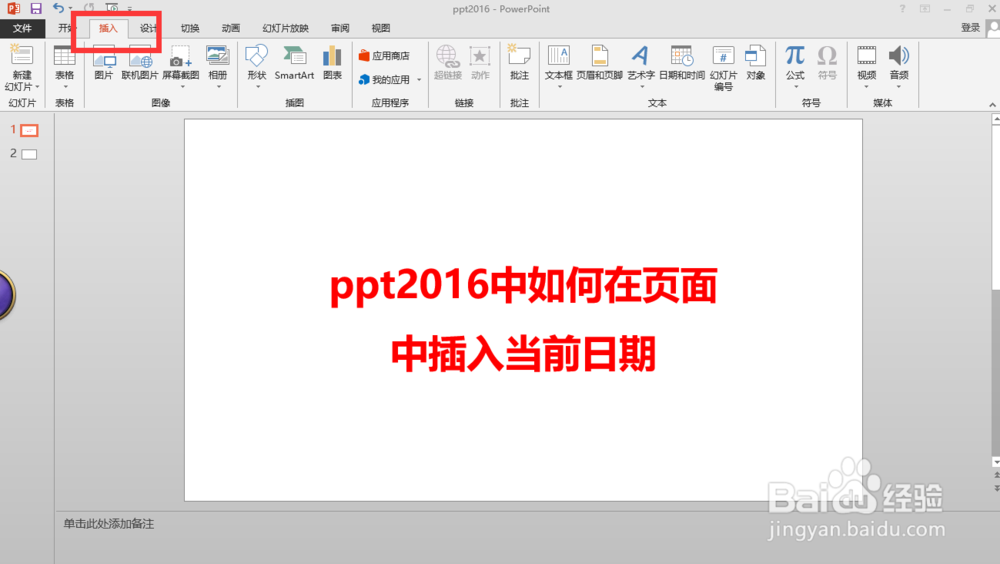Open ribbon display options icon

click(x=925, y=9)
